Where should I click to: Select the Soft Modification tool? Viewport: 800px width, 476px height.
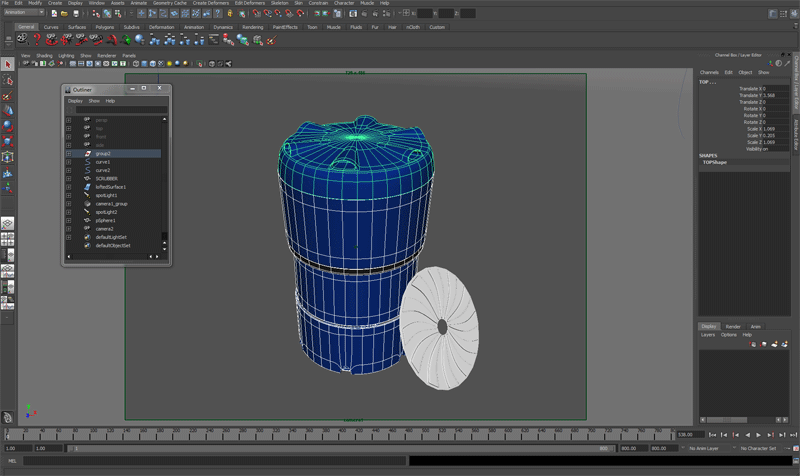pyautogui.click(x=7, y=173)
